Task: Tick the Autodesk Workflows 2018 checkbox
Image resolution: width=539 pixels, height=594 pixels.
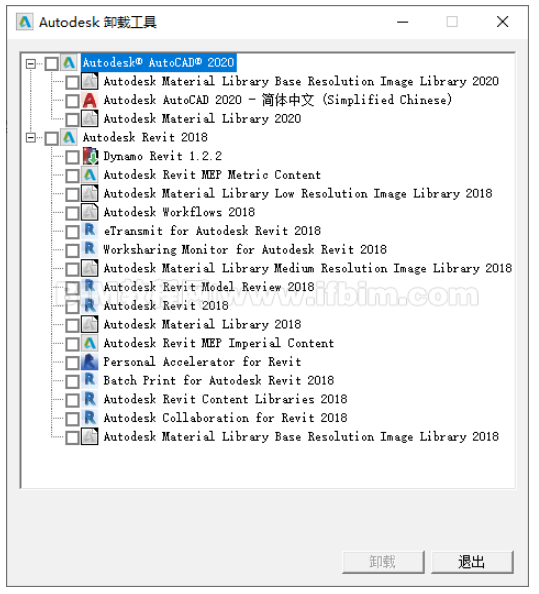Action: [x=72, y=213]
